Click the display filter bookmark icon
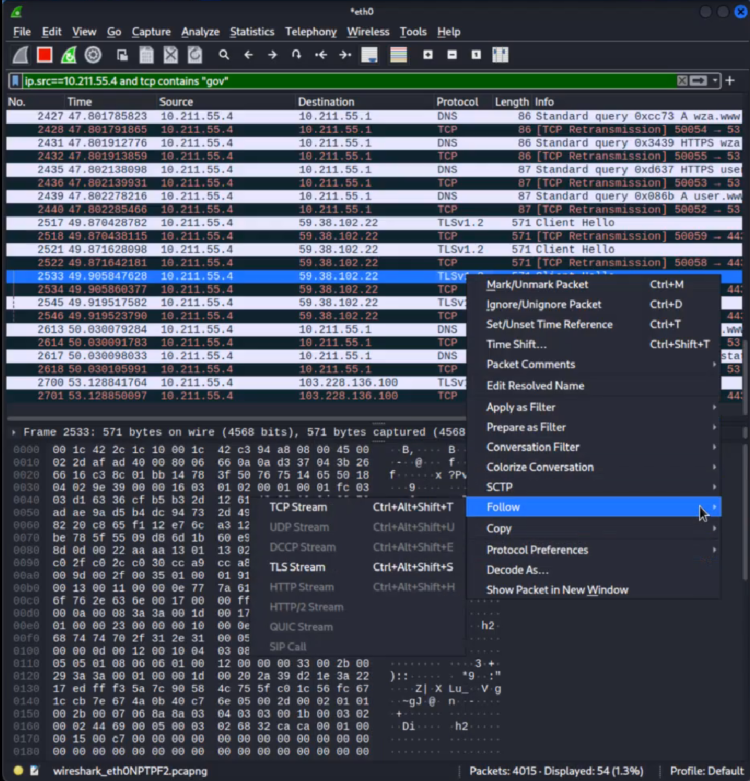 15,81
